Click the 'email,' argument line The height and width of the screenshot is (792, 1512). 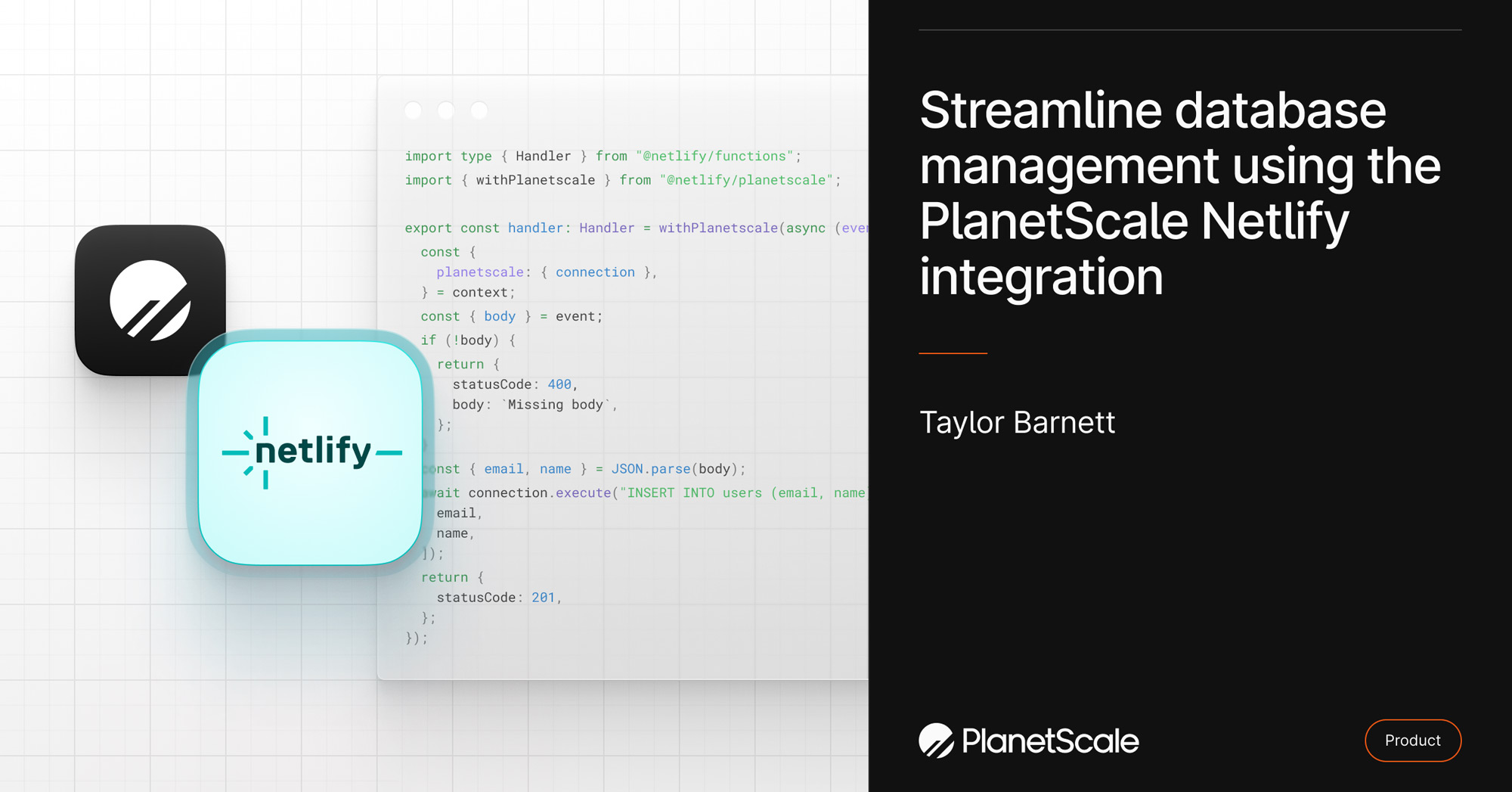[460, 513]
